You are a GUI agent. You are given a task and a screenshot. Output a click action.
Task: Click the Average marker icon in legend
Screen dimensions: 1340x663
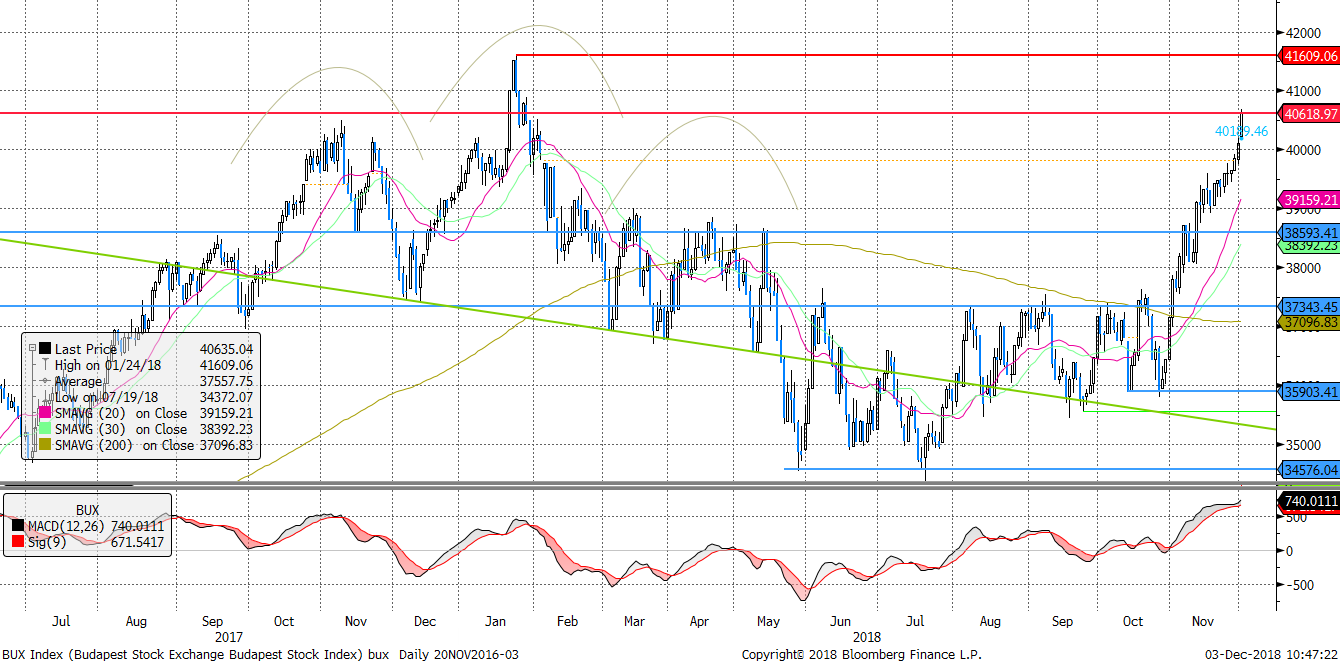(x=45, y=381)
